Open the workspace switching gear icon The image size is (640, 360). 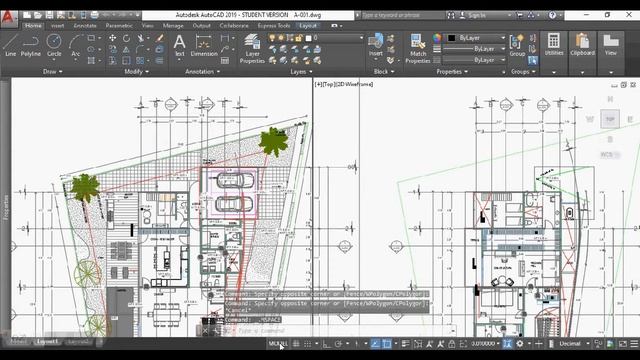click(520, 344)
